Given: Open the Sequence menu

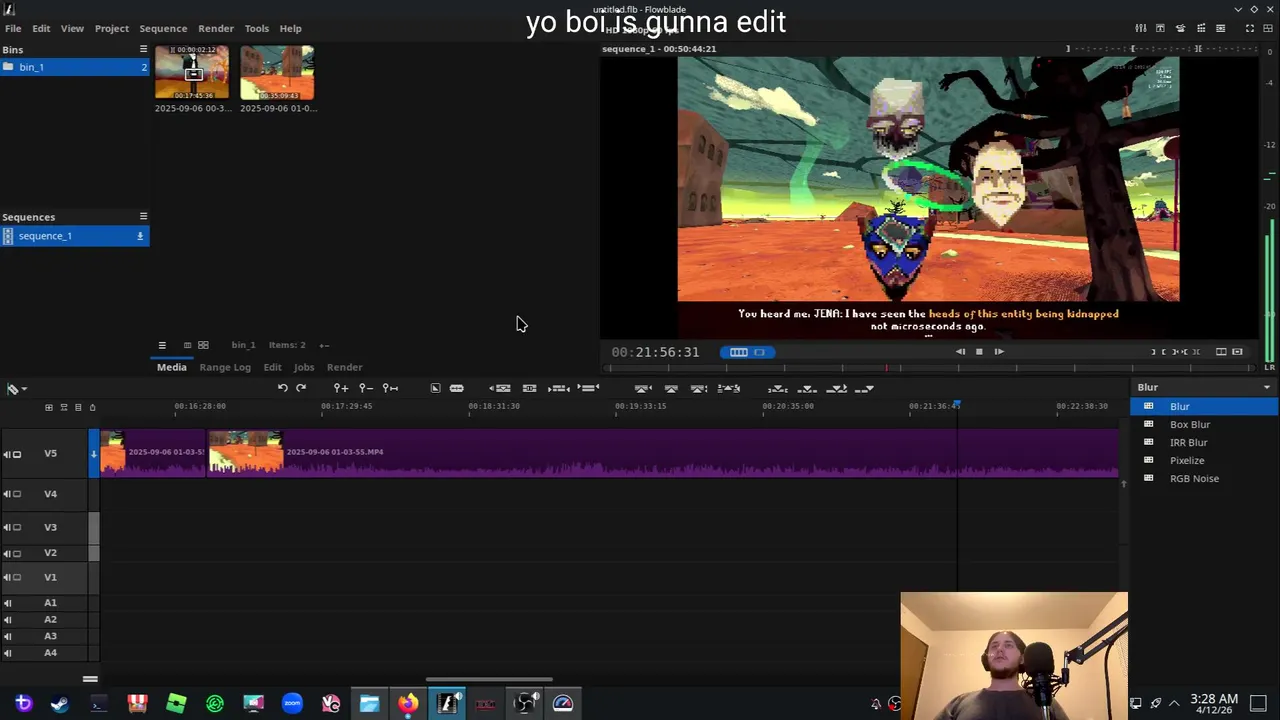Looking at the screenshot, I should coord(163,28).
